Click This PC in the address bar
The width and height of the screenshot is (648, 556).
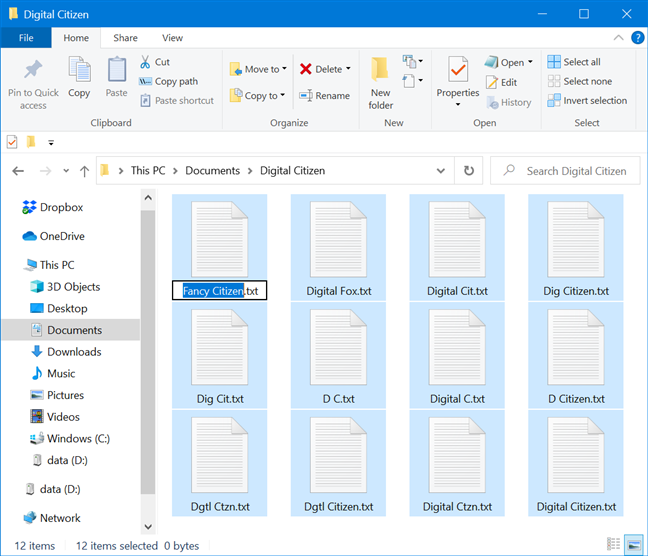click(148, 170)
